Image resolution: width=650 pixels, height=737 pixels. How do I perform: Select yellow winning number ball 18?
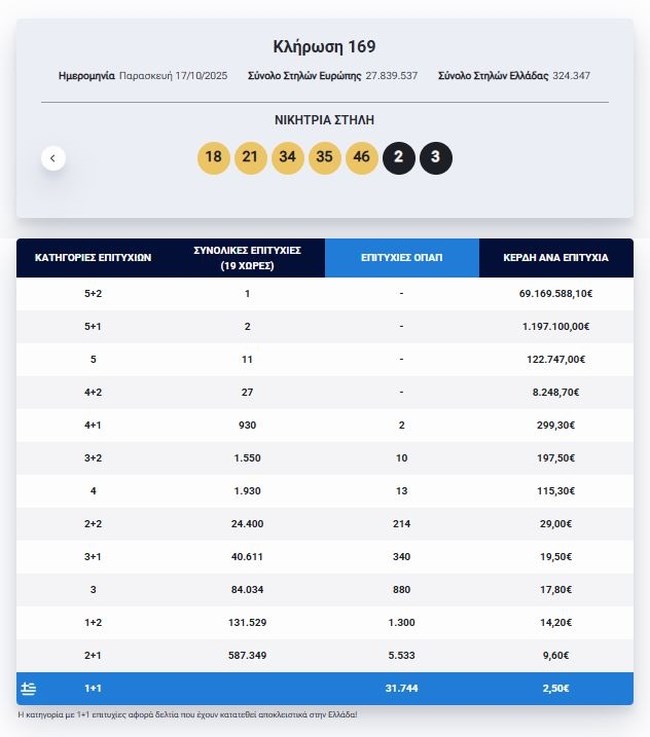click(x=212, y=158)
